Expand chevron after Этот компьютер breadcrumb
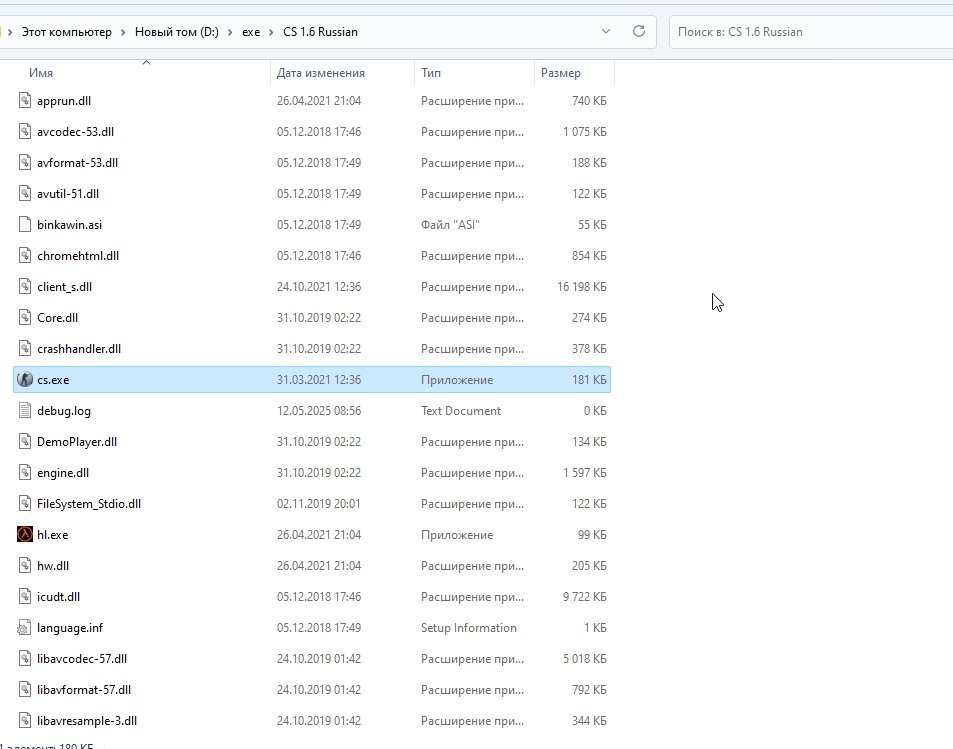This screenshot has width=953, height=749. click(x=123, y=32)
